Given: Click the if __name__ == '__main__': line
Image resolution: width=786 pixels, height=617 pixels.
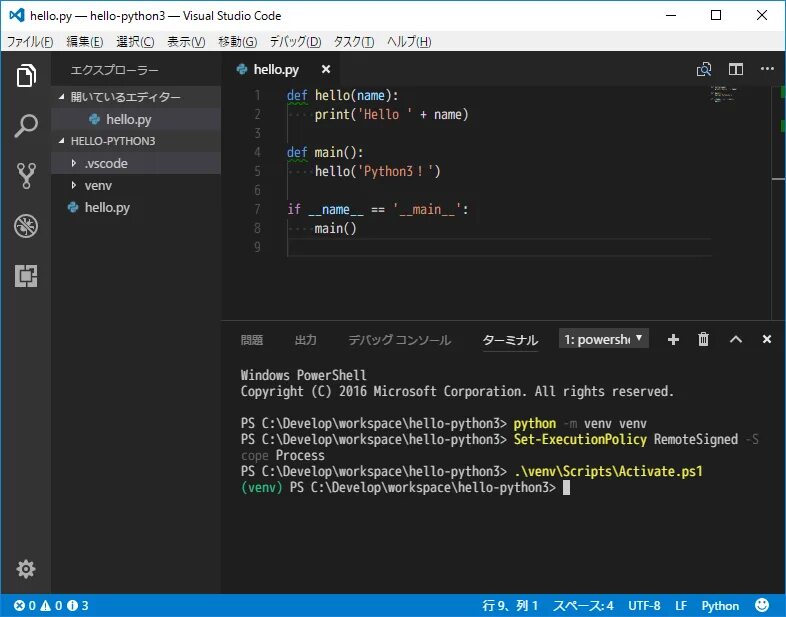Looking at the screenshot, I should pos(378,209).
